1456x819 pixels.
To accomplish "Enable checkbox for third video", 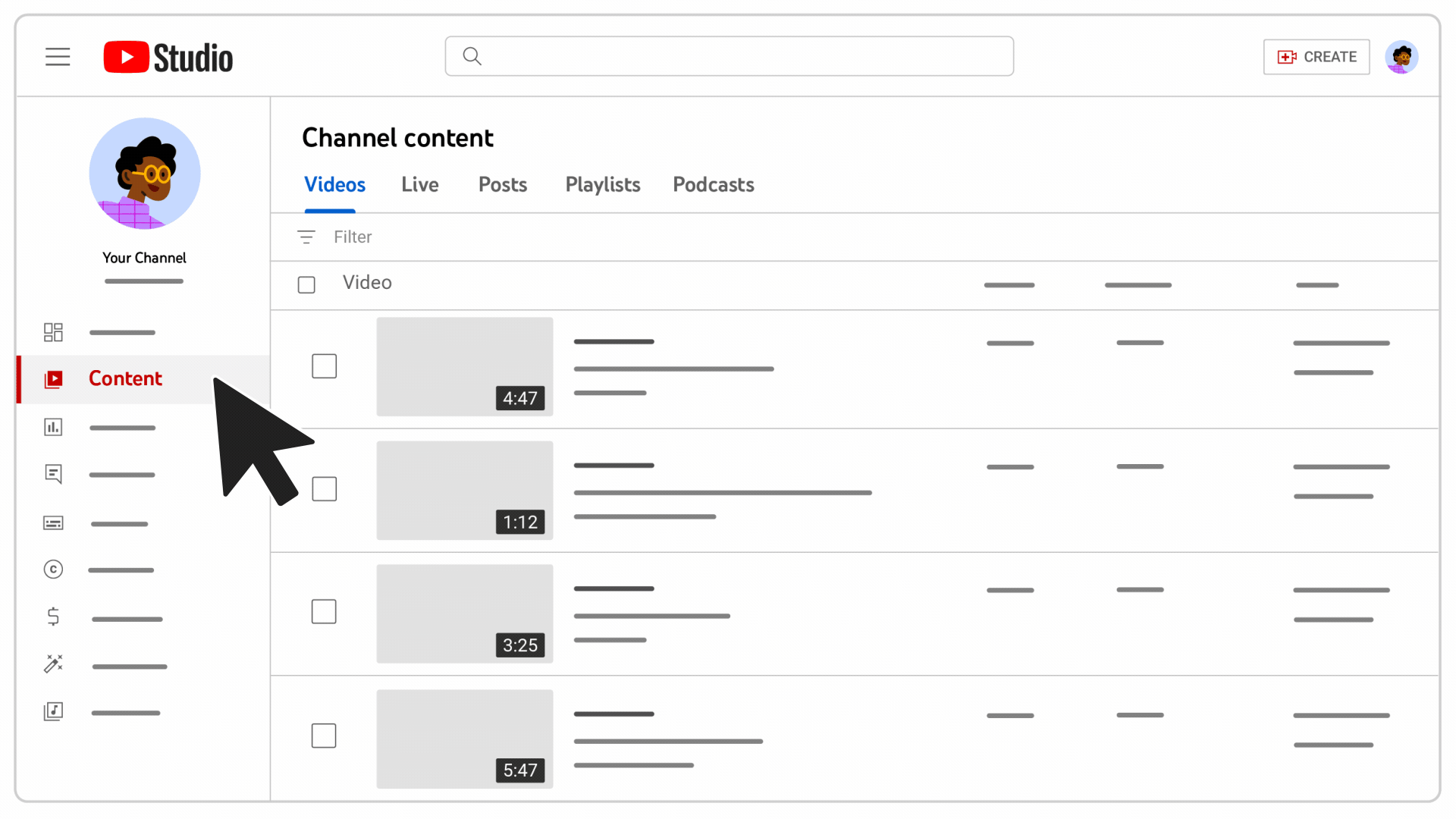I will [x=324, y=612].
